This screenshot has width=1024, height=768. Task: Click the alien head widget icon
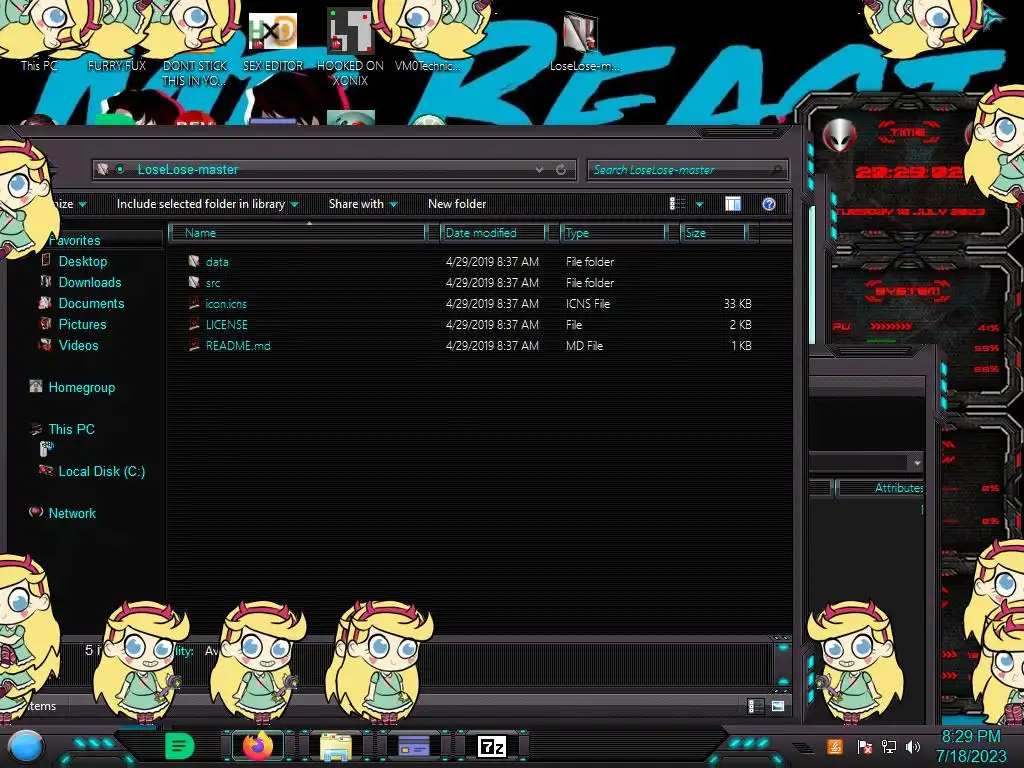[x=839, y=136]
